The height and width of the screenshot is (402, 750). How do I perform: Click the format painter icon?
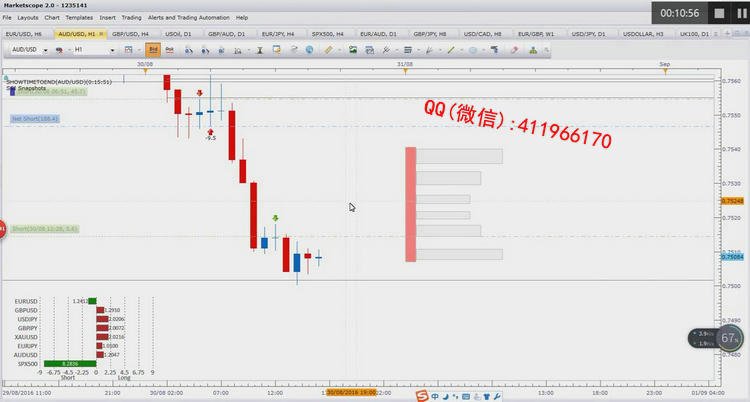(x=494, y=50)
